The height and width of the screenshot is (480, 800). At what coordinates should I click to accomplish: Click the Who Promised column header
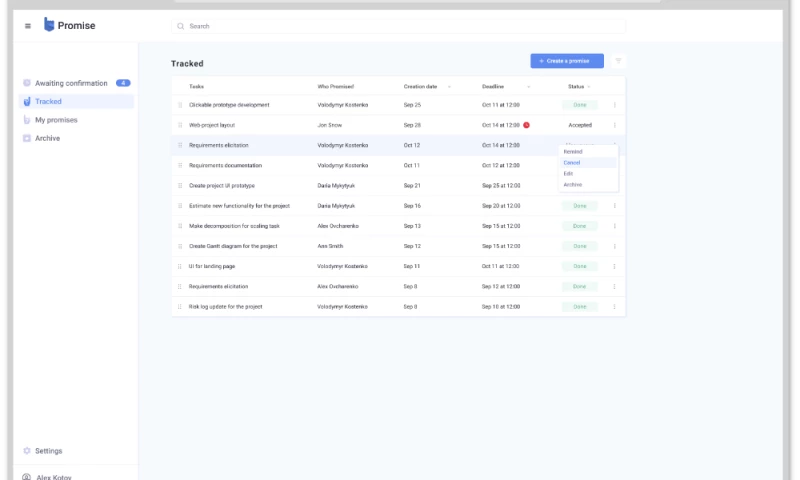(336, 87)
